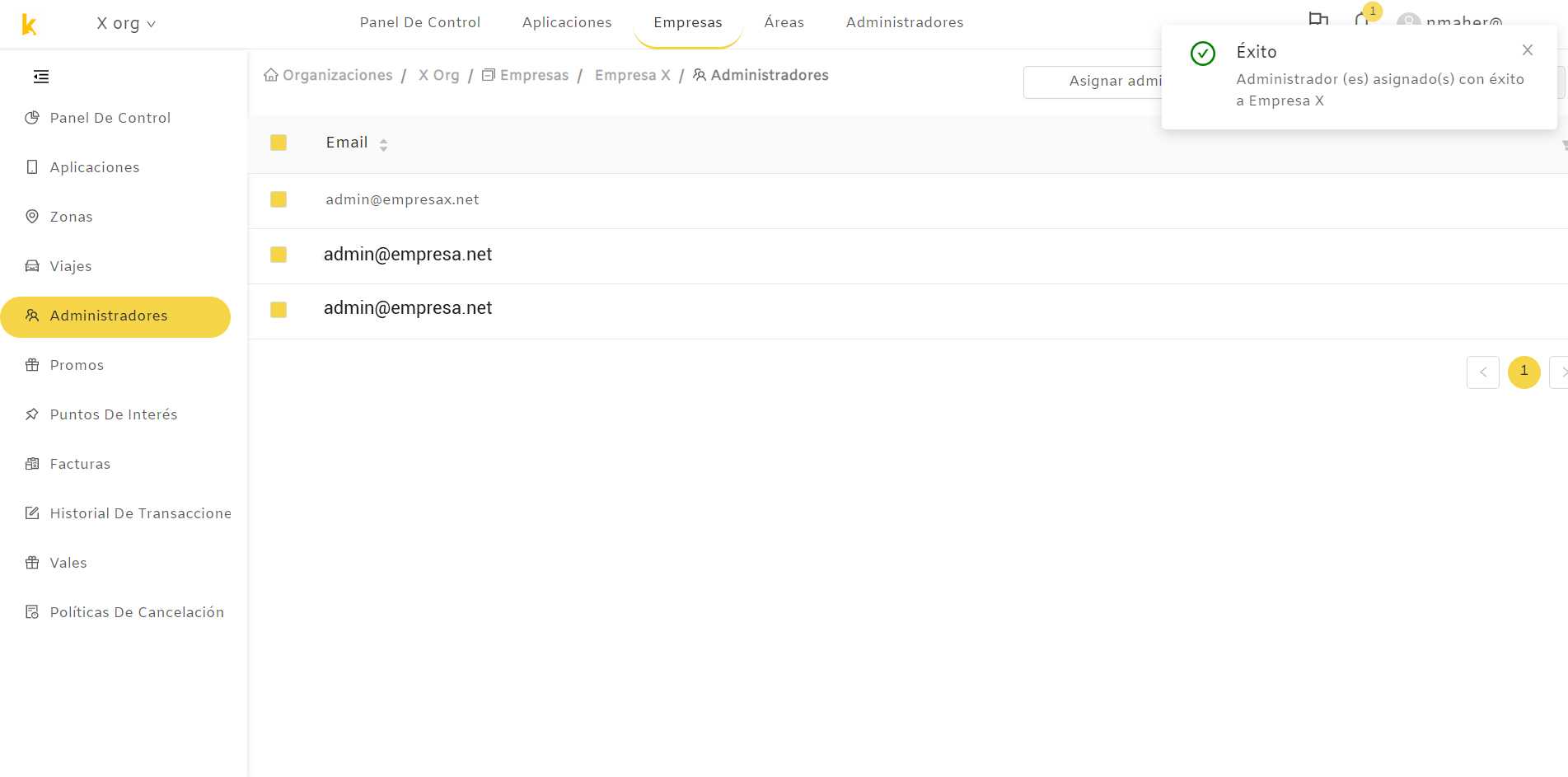This screenshot has width=1568, height=777.
Task: Click Administradores breadcrumb label
Action: 770,75
